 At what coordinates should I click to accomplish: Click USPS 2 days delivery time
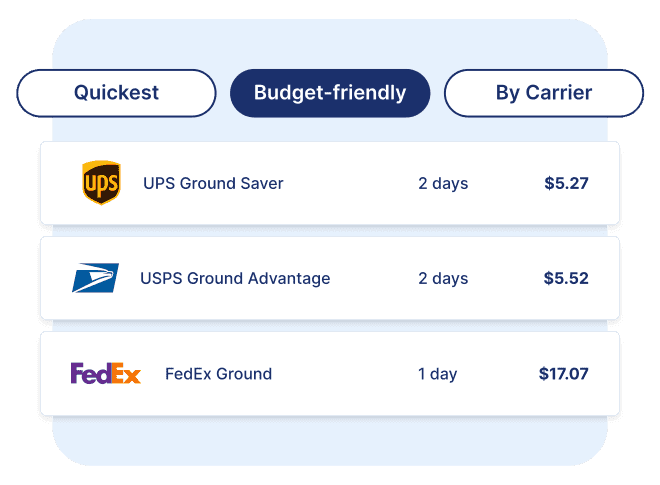point(443,278)
